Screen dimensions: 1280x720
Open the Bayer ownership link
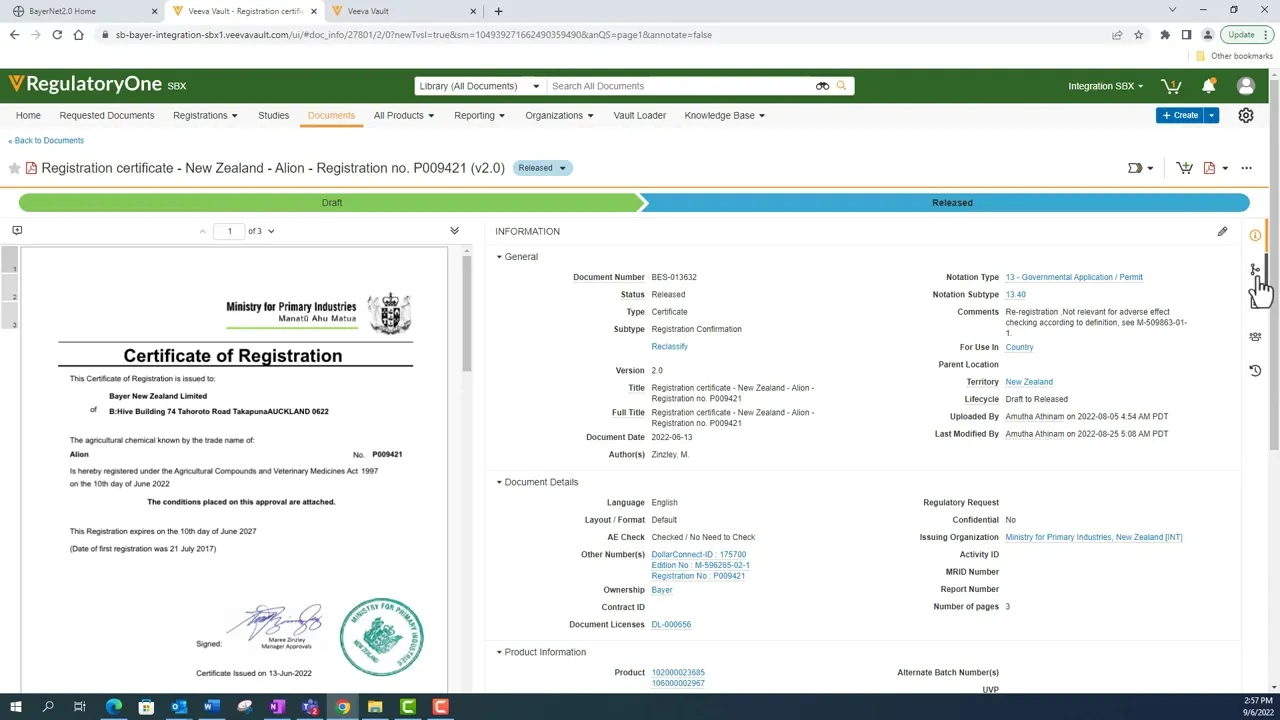[662, 590]
